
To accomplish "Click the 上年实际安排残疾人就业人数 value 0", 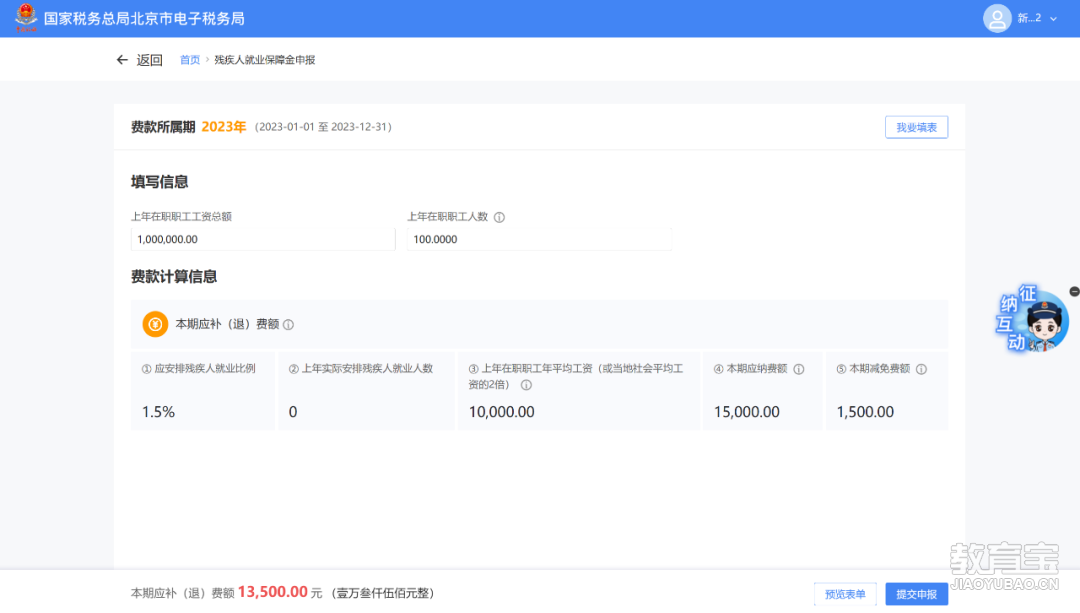I will coord(293,412).
